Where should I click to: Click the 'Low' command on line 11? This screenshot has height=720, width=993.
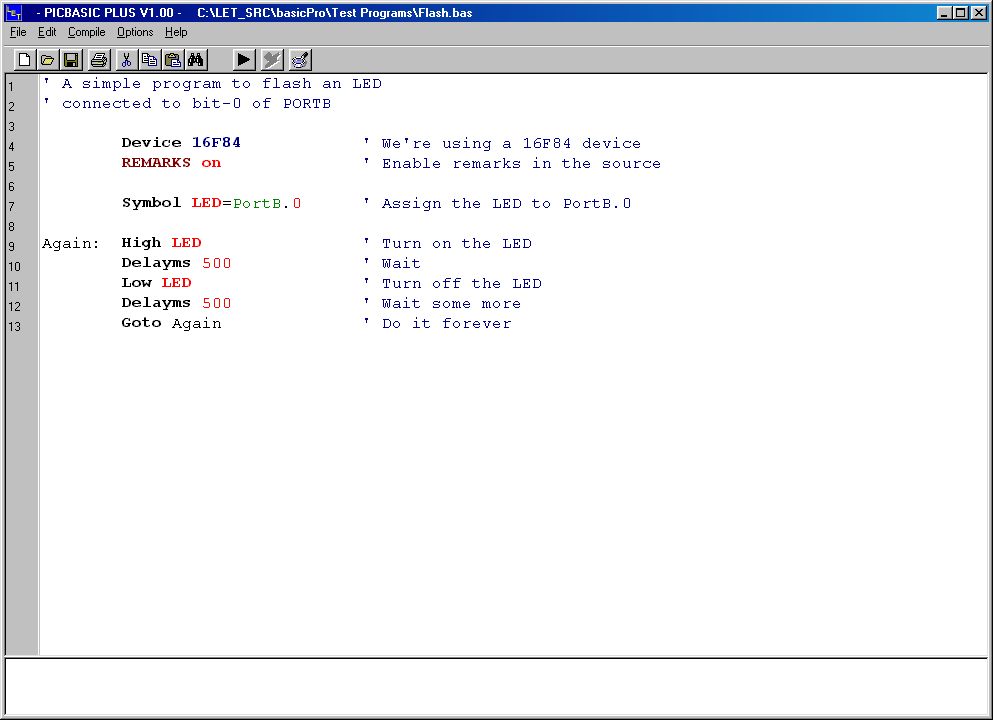136,283
